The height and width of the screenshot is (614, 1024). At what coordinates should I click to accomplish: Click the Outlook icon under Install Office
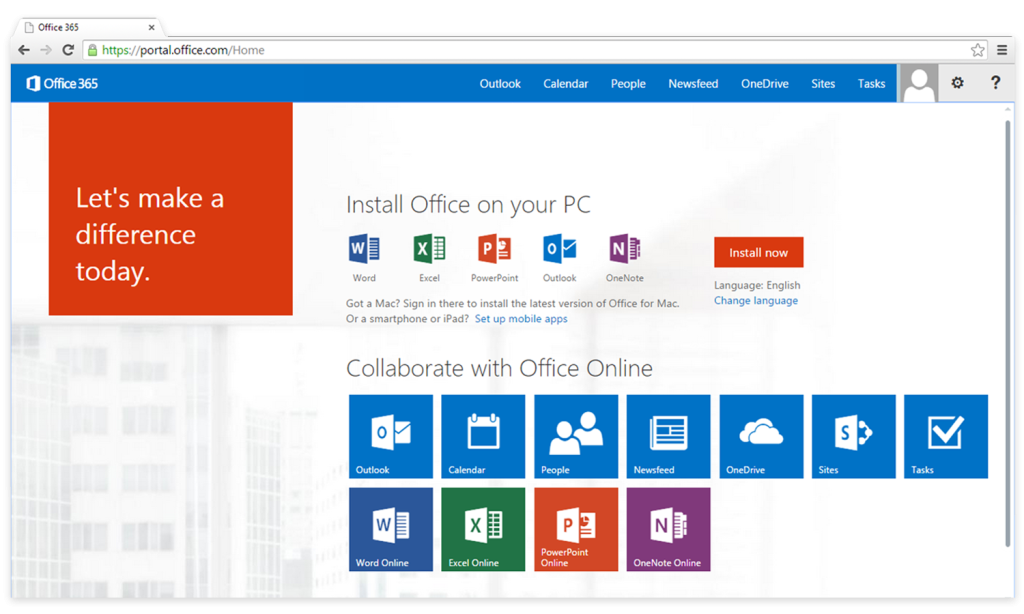[x=560, y=249]
